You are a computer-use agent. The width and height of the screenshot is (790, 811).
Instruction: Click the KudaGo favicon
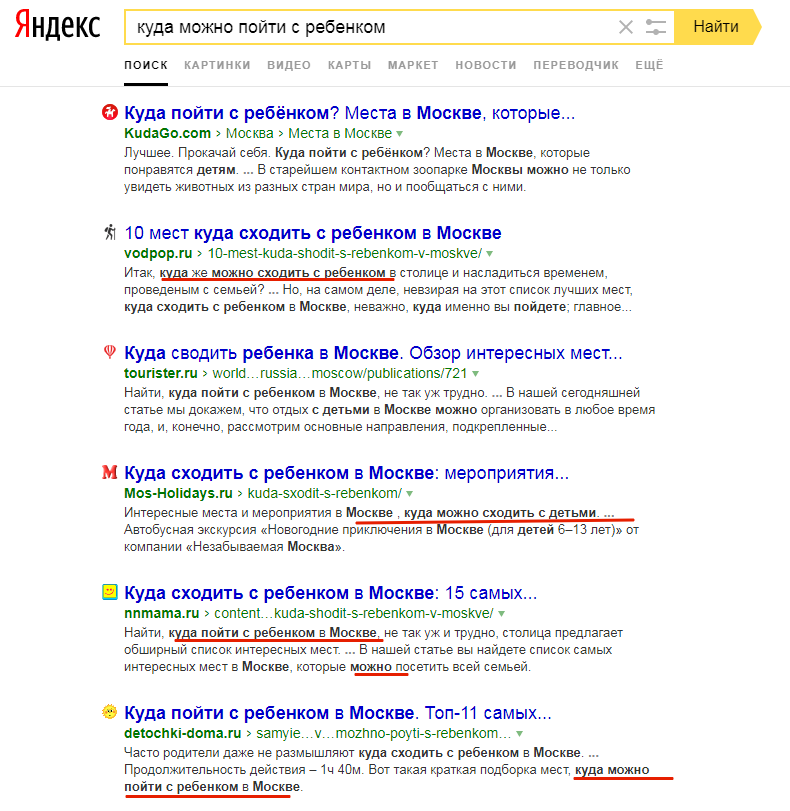(110, 112)
